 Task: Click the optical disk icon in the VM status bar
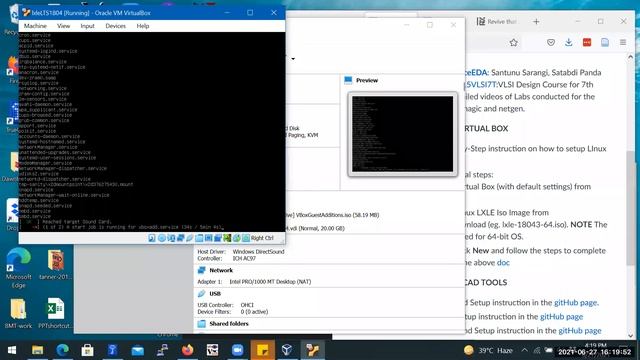(x=162, y=238)
